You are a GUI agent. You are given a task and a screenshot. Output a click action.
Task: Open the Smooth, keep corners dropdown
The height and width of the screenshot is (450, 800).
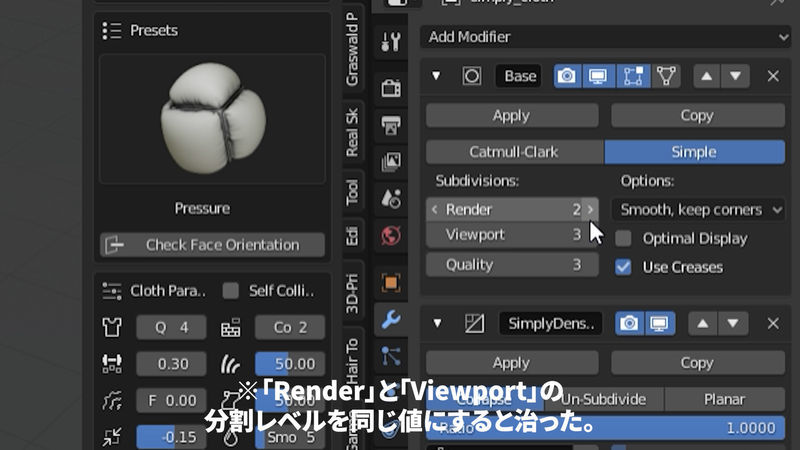(698, 210)
